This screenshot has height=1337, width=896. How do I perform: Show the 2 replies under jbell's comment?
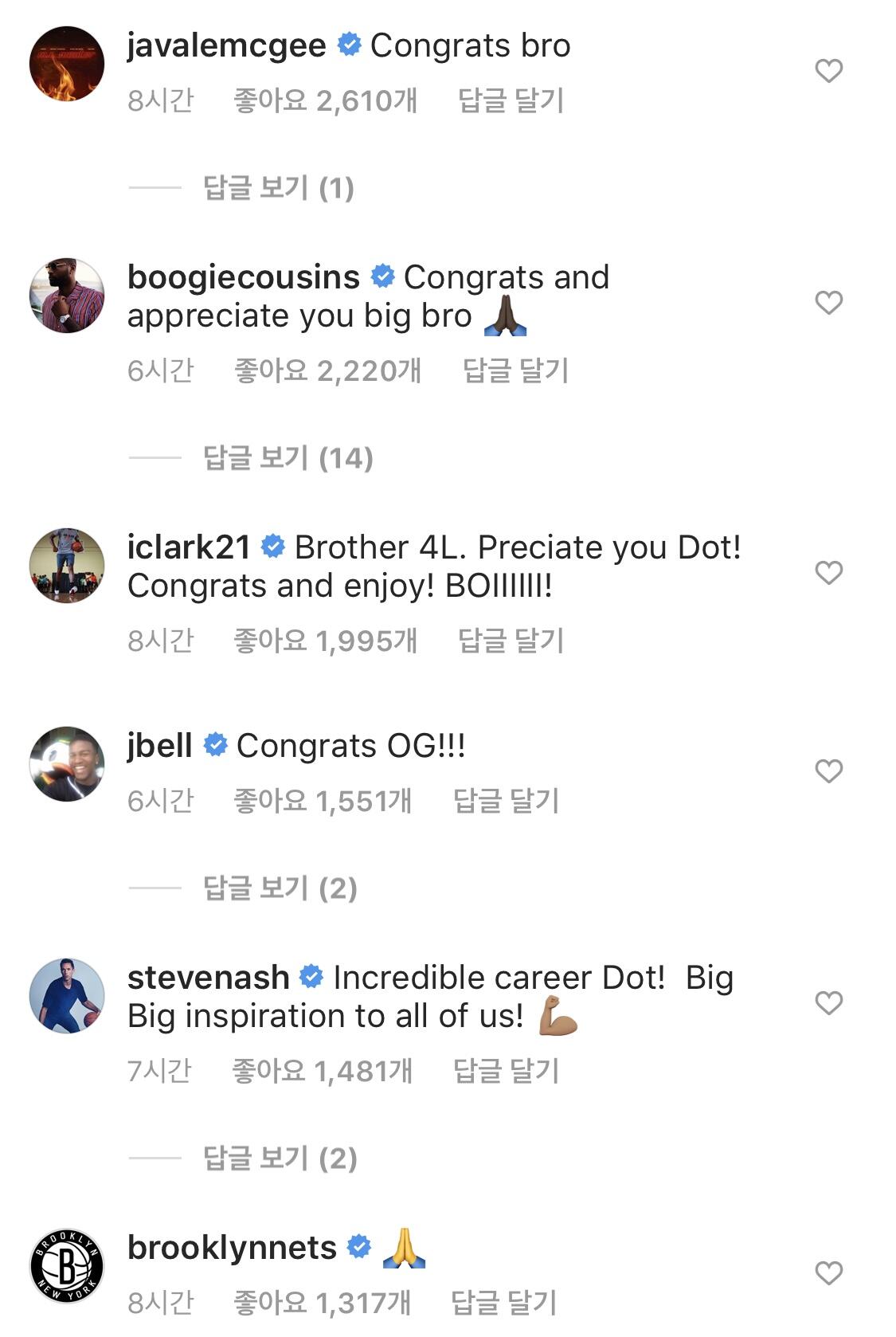click(280, 888)
